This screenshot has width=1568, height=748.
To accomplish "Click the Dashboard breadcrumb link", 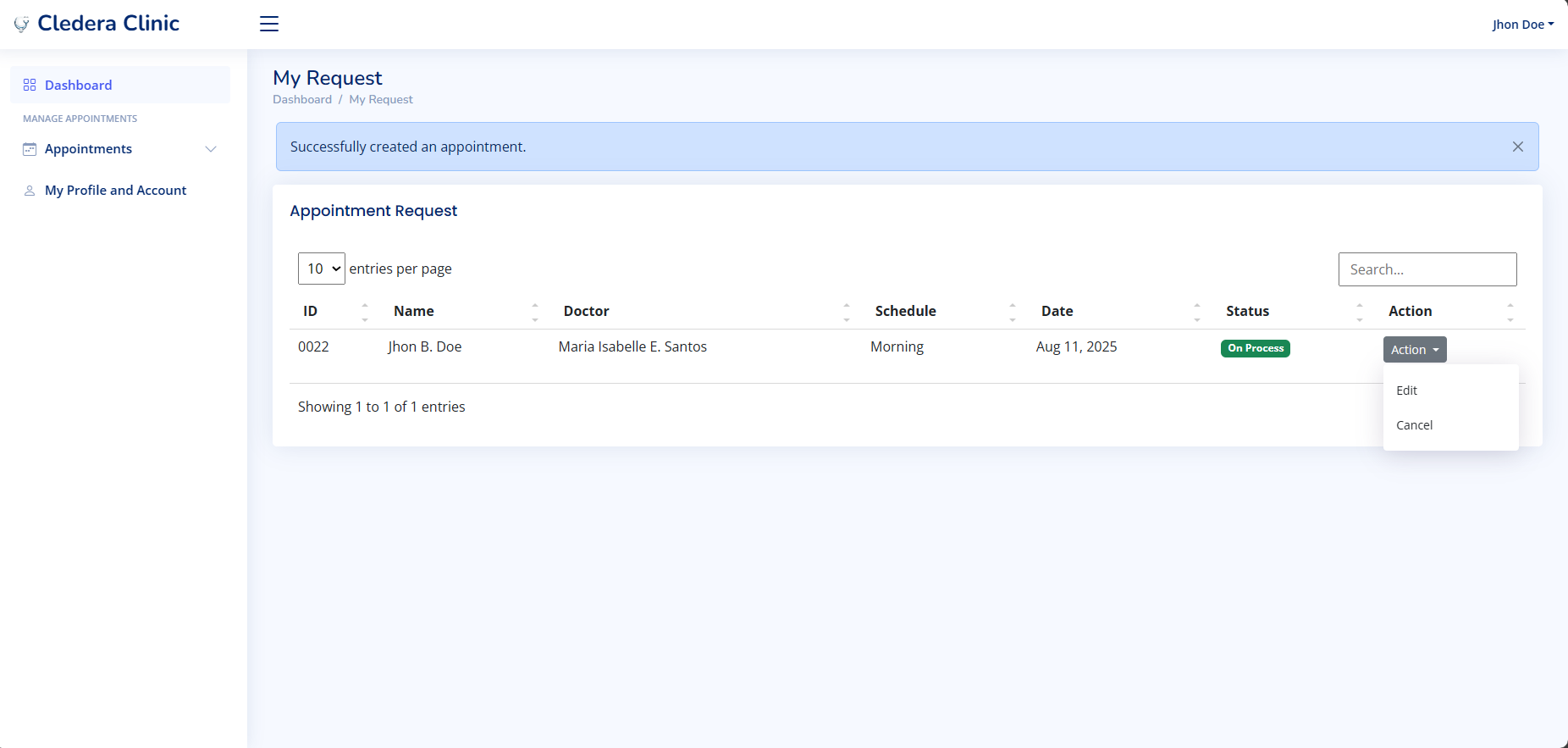I will pos(302,99).
